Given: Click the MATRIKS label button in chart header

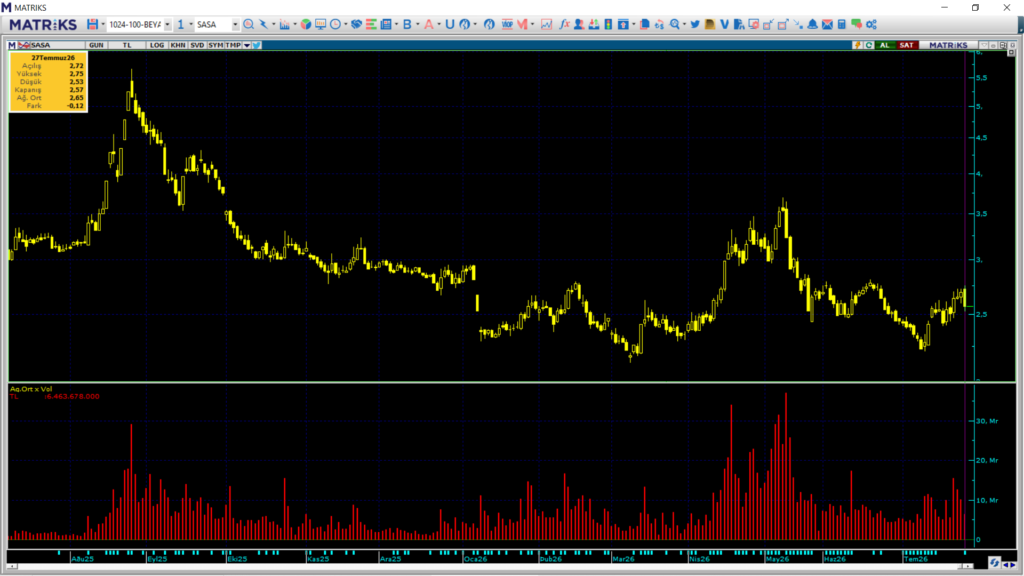Looking at the screenshot, I should point(948,45).
